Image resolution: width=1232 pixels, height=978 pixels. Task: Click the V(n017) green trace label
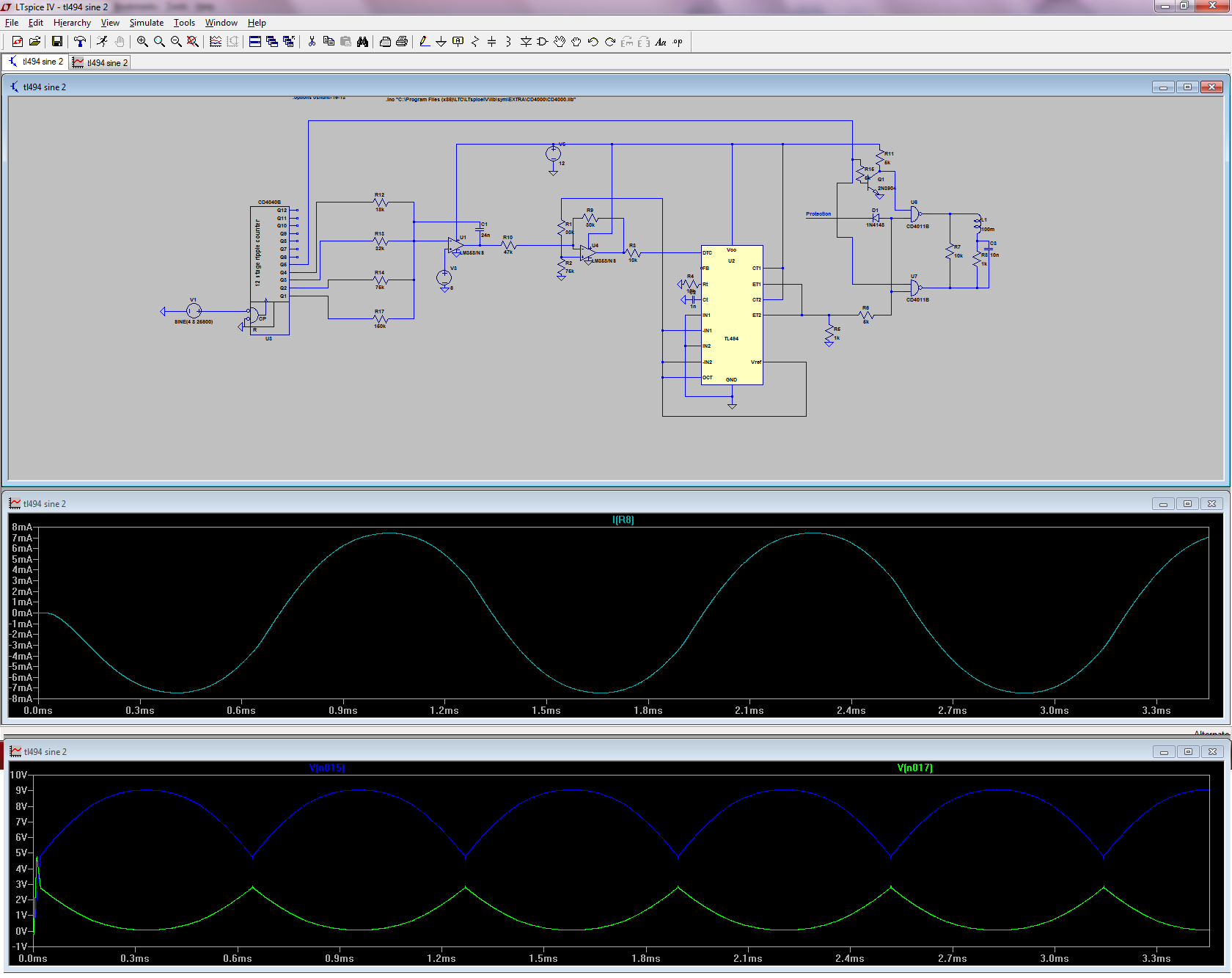[x=914, y=768]
